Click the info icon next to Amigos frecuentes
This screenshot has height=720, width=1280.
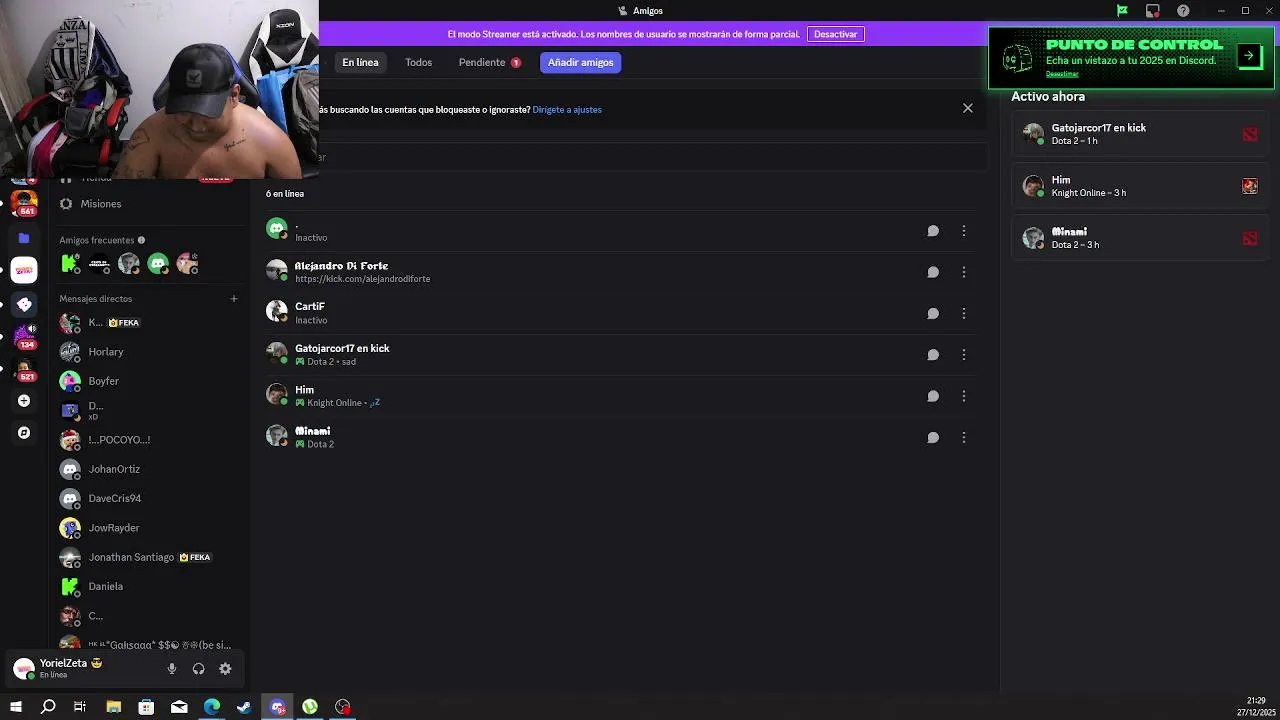click(141, 240)
